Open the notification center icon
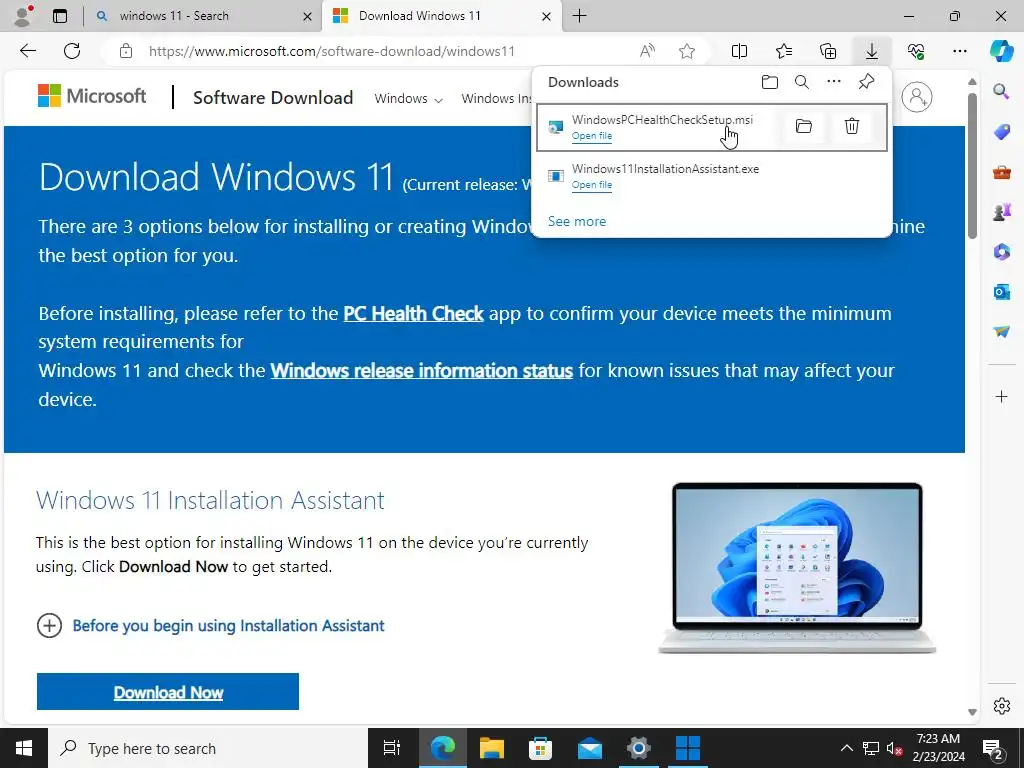 pyautogui.click(x=993, y=748)
